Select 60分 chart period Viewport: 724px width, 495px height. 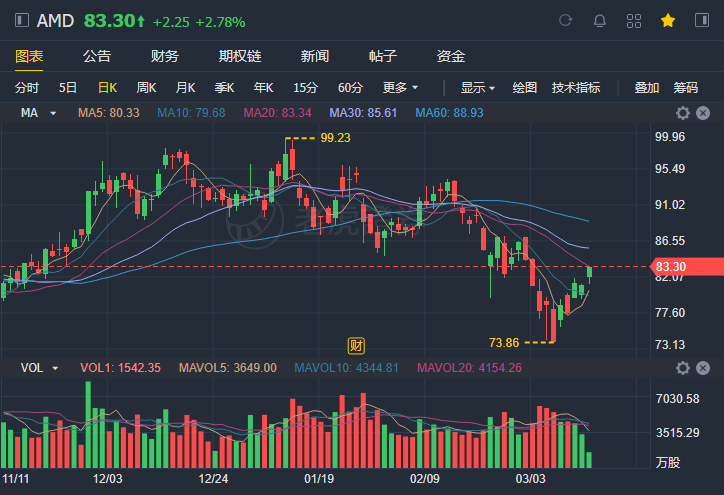(x=350, y=87)
